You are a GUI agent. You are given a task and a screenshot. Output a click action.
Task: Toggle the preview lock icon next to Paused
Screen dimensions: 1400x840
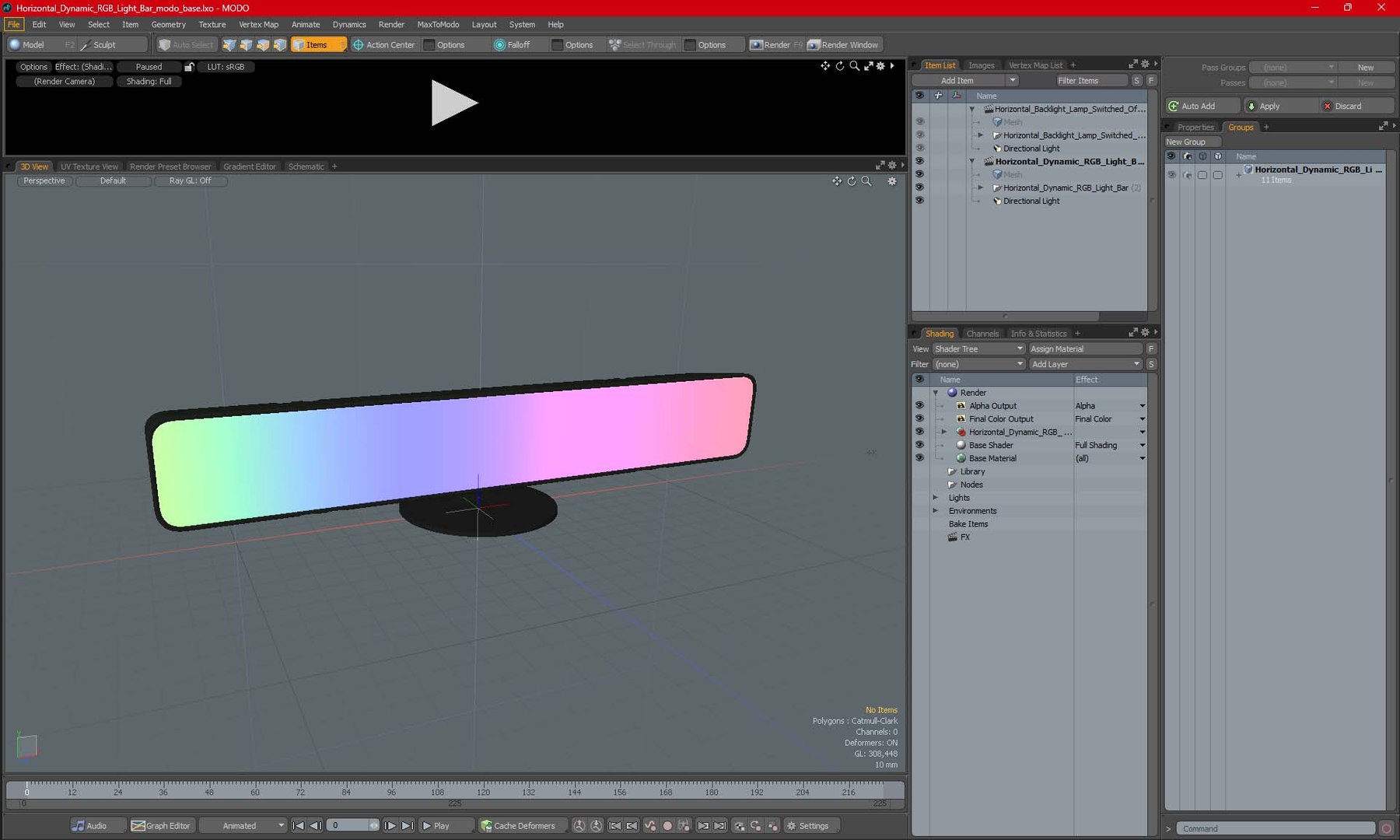[x=188, y=67]
